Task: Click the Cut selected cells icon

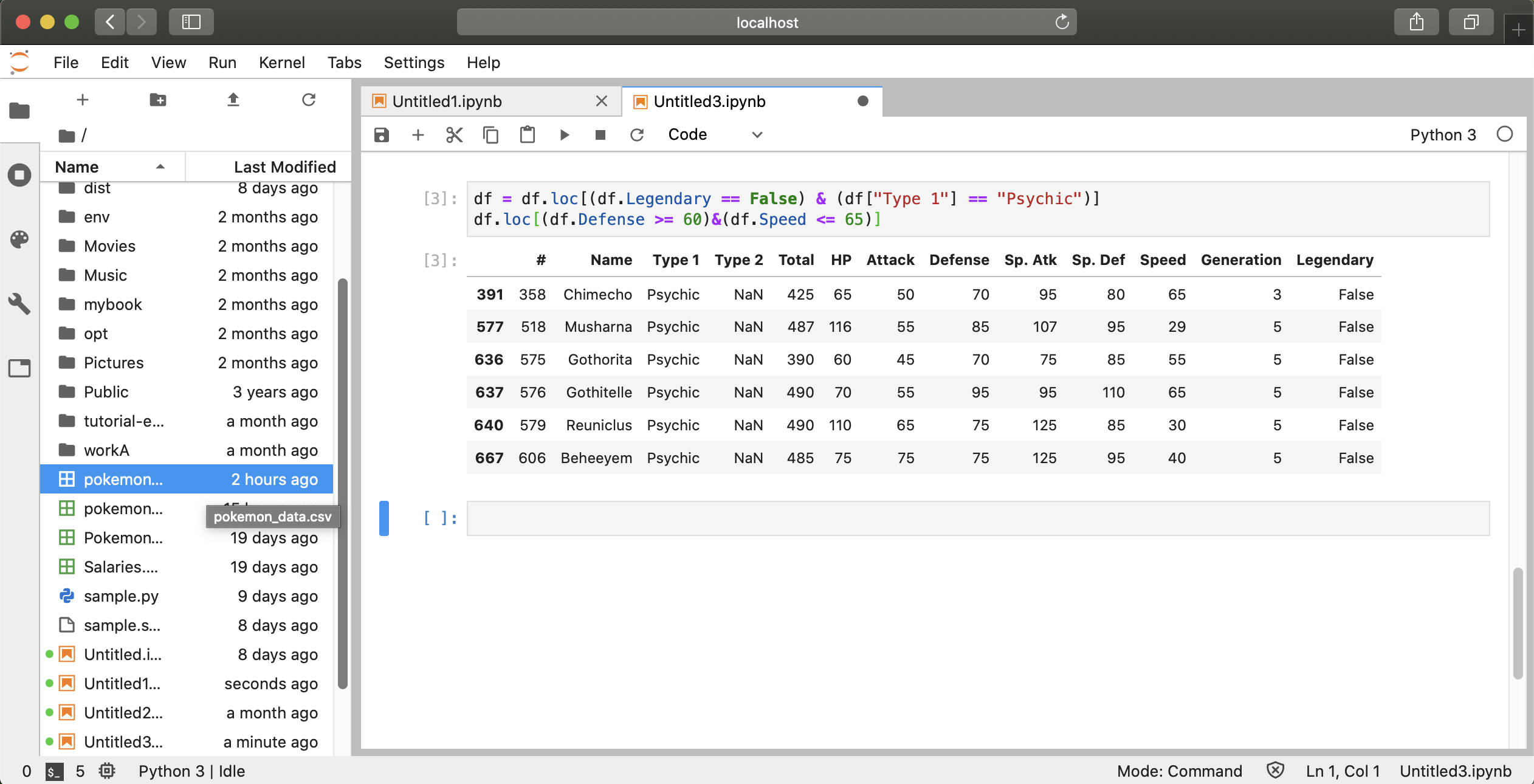Action: pos(454,134)
